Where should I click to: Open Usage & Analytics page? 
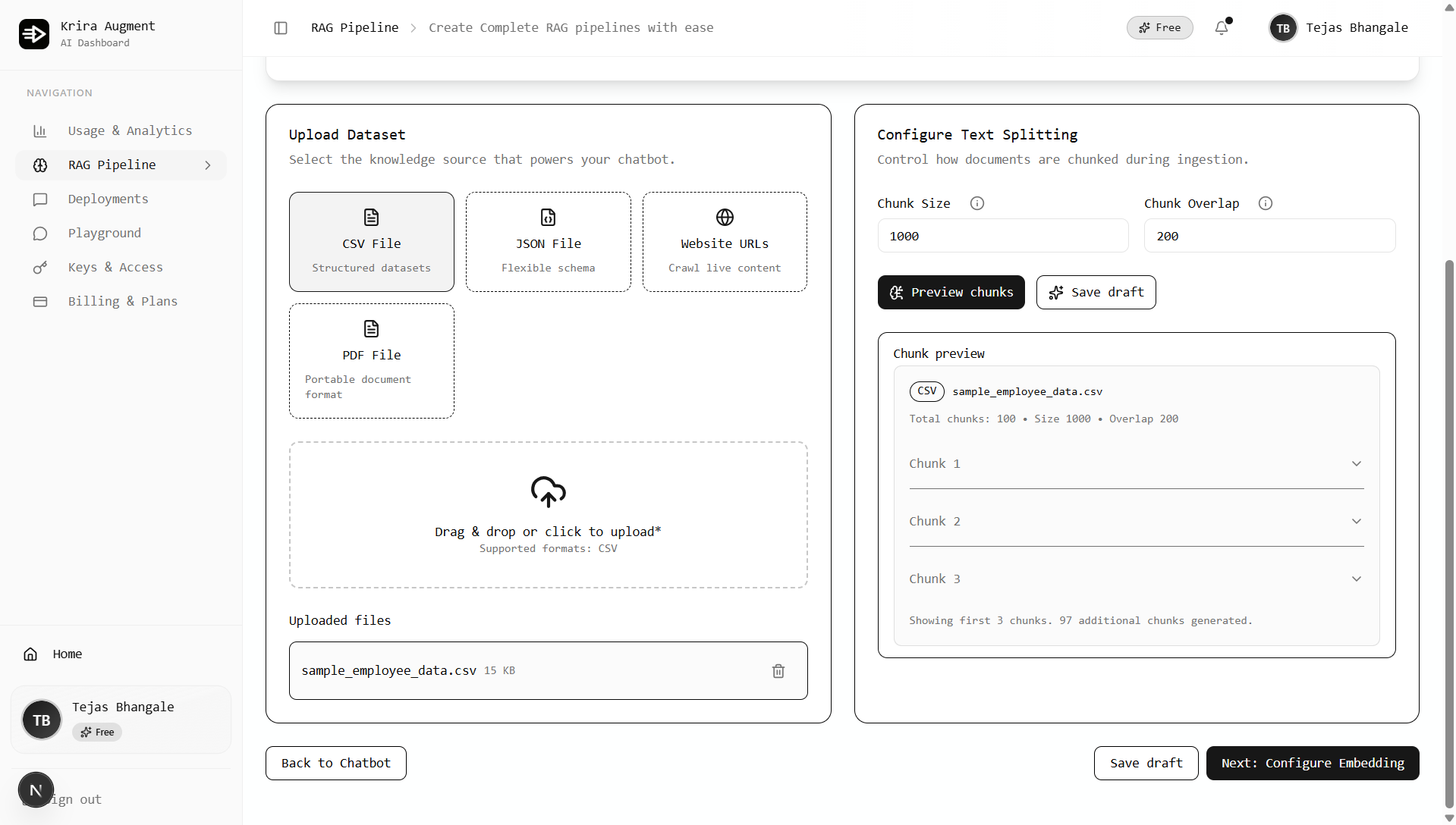pos(121,131)
